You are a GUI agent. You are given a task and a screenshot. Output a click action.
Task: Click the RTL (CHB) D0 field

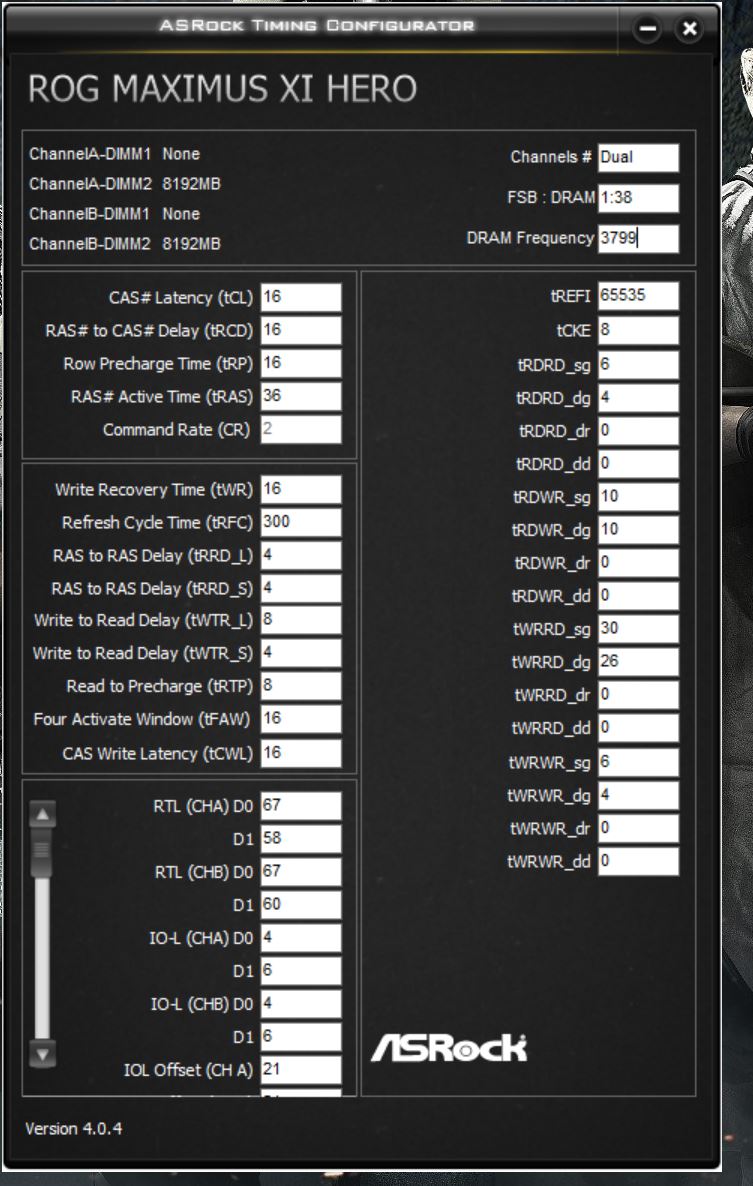coord(301,872)
